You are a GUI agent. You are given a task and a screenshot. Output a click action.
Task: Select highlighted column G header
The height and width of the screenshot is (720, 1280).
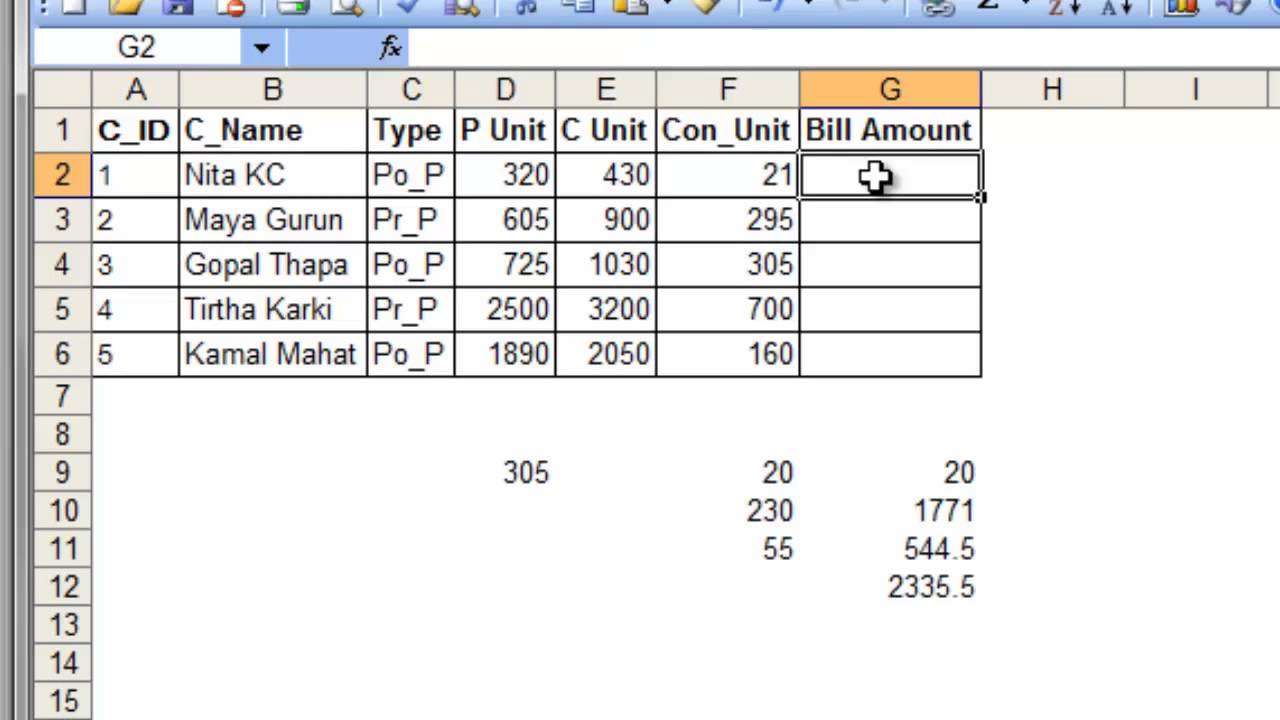pyautogui.click(x=890, y=89)
